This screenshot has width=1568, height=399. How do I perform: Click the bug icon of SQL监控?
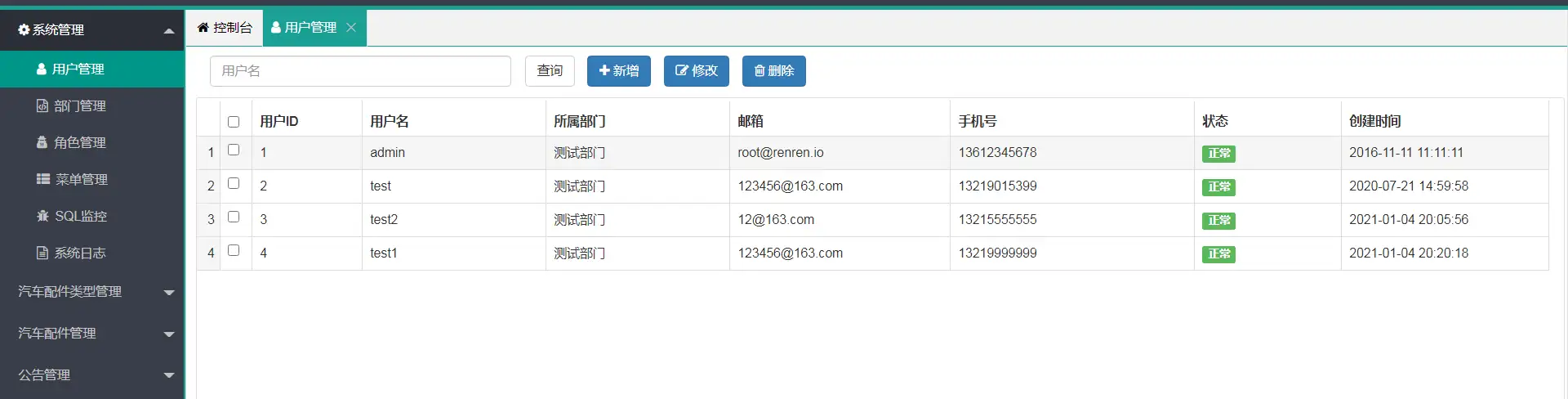click(42, 216)
